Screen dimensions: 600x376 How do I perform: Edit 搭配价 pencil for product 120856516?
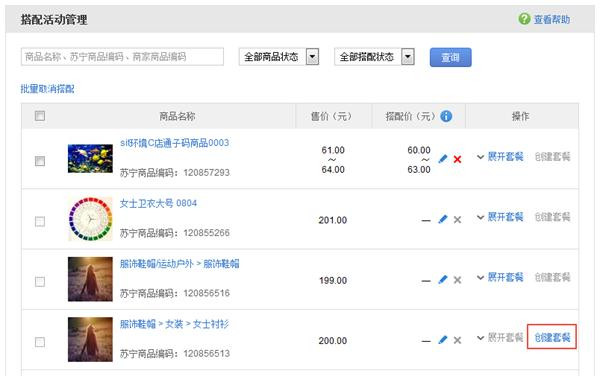[x=443, y=280]
